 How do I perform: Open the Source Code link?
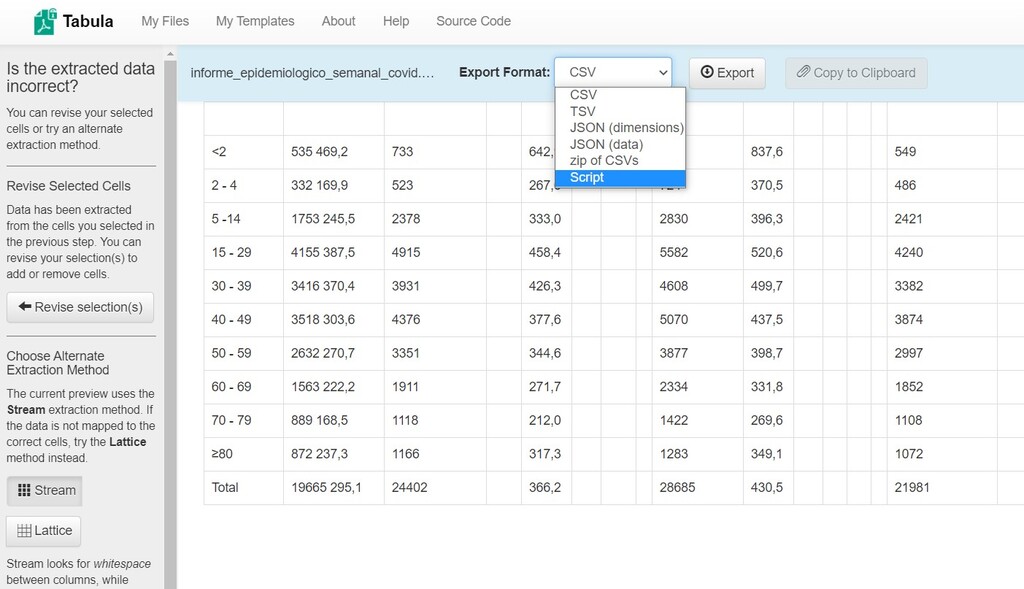pyautogui.click(x=472, y=20)
